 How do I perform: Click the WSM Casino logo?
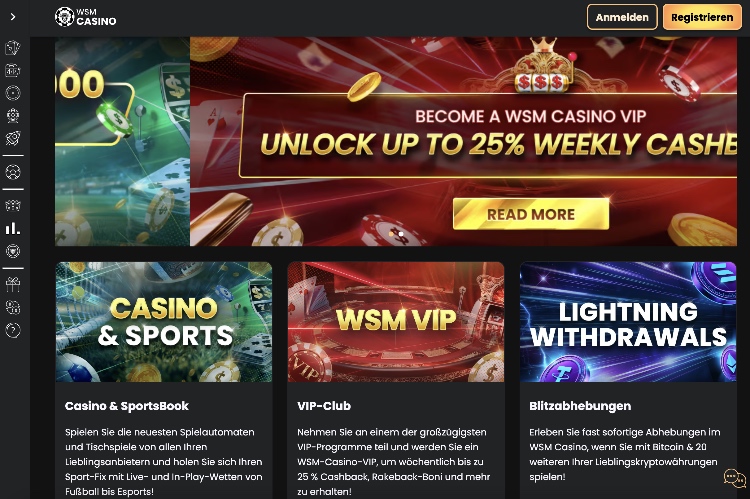86,17
